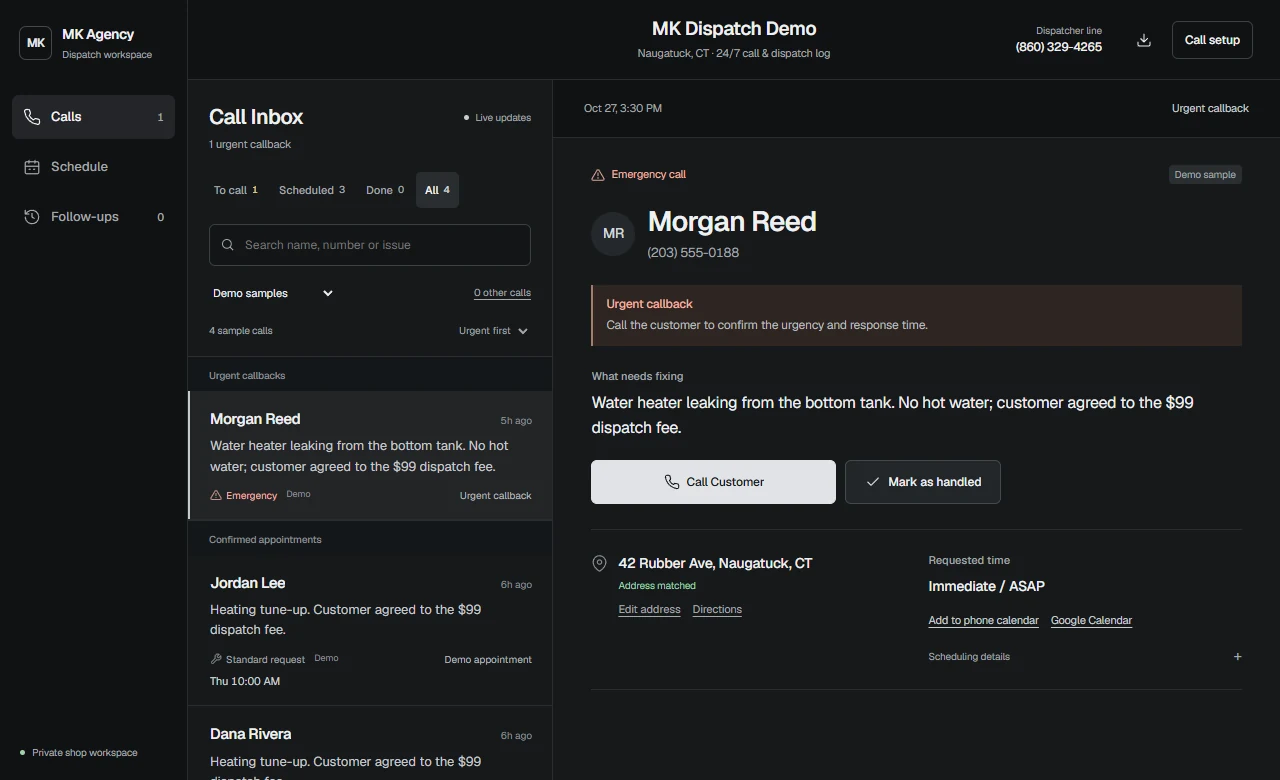Open Directions for the address
This screenshot has height=780, width=1280.
(717, 609)
